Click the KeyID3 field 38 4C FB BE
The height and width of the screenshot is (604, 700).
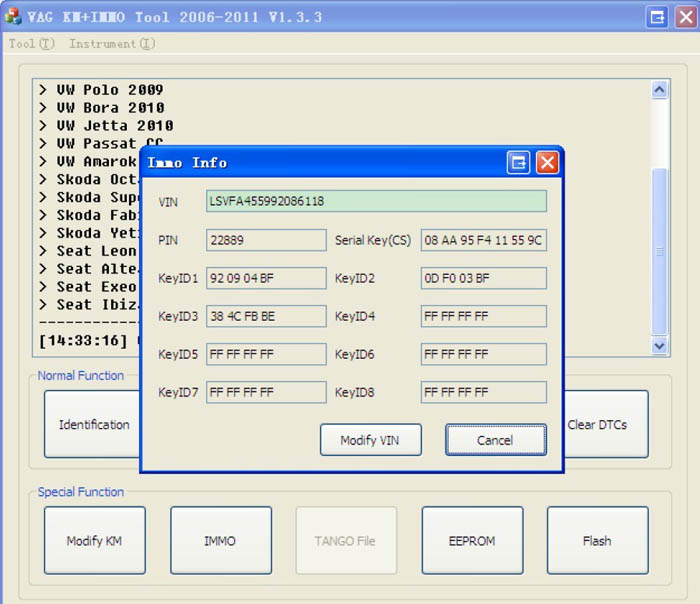coord(266,316)
